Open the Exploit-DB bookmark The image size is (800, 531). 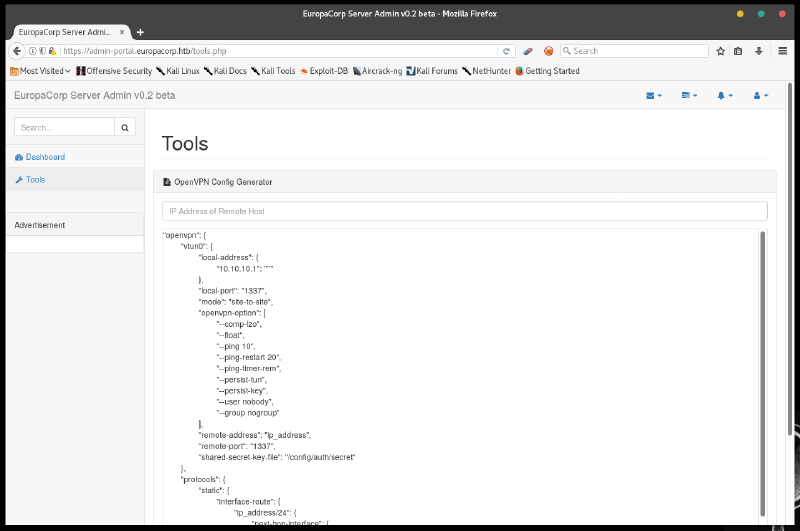[323, 71]
